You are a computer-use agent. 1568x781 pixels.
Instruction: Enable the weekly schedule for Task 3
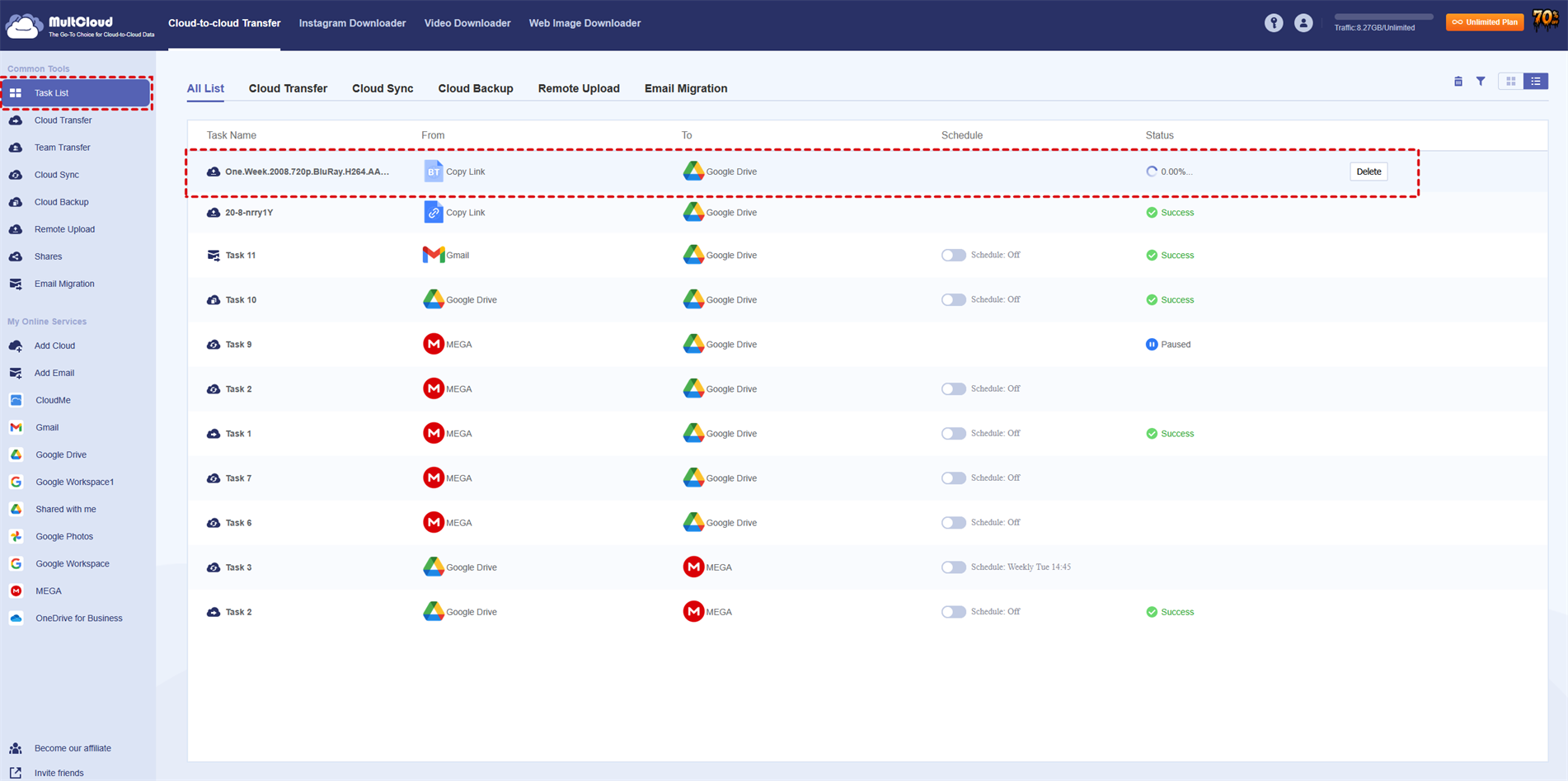click(x=953, y=567)
